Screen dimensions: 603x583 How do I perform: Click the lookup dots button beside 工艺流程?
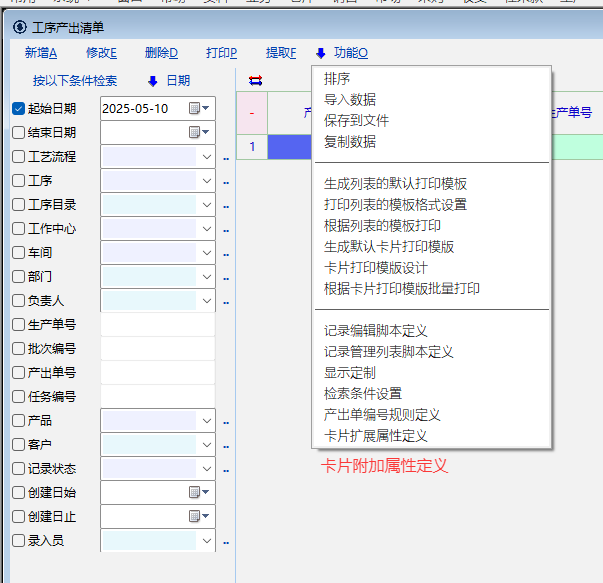pos(226,157)
